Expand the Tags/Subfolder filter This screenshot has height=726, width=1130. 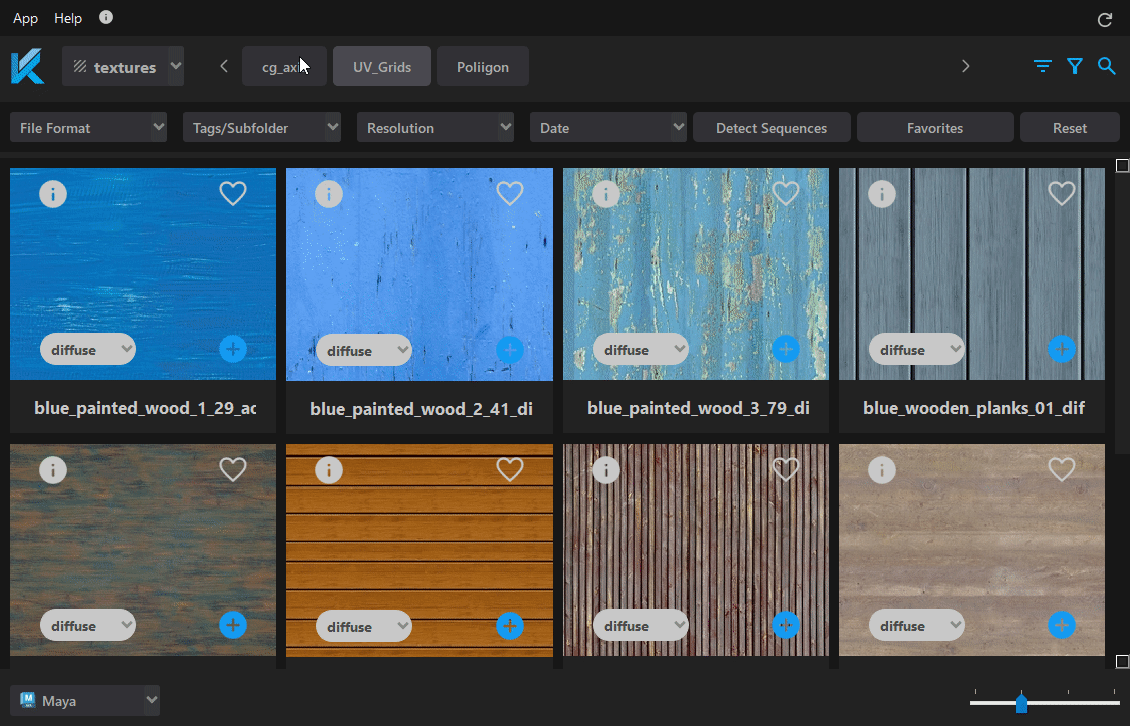(x=262, y=128)
